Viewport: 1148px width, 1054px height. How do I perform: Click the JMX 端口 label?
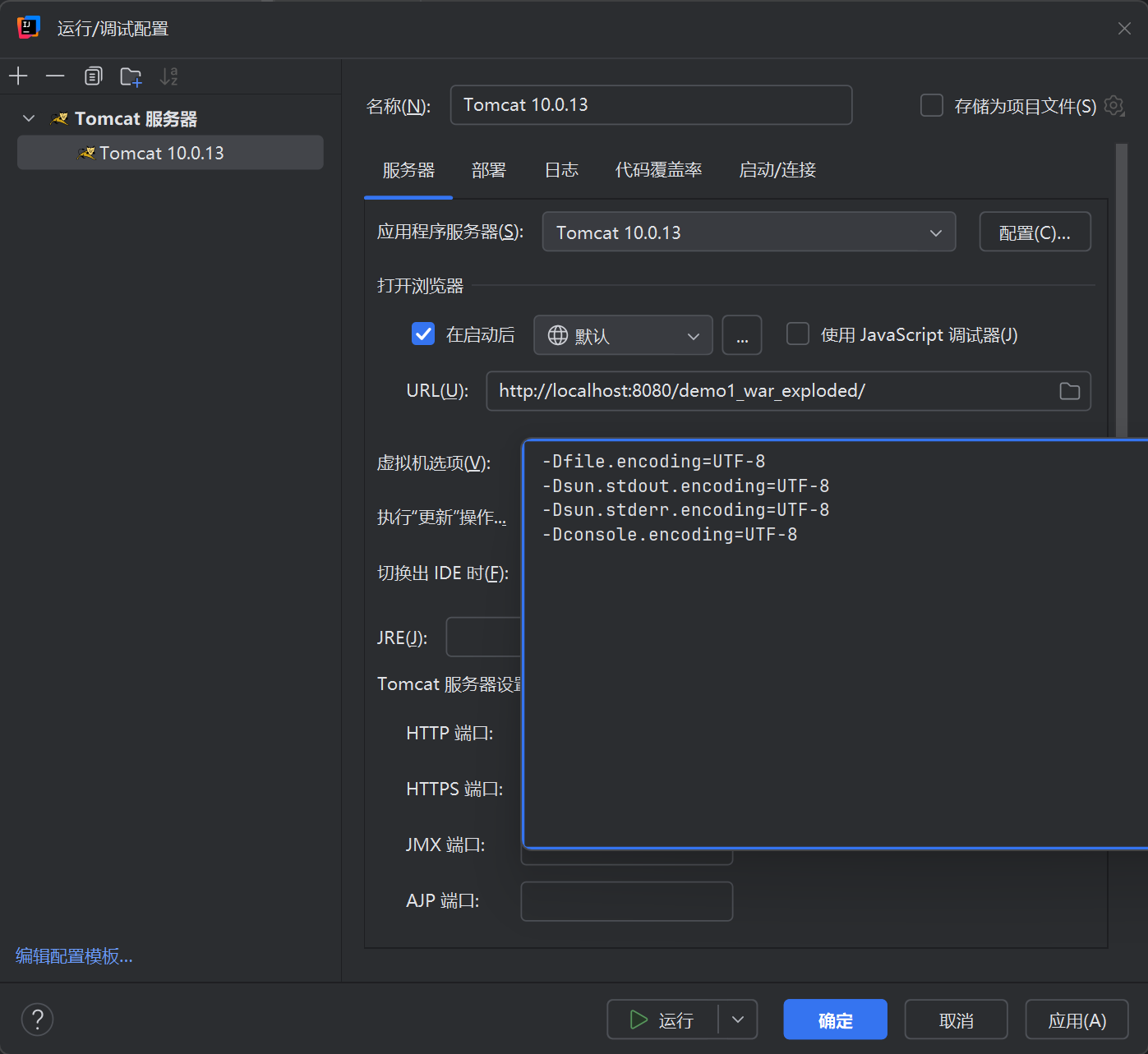click(x=445, y=845)
